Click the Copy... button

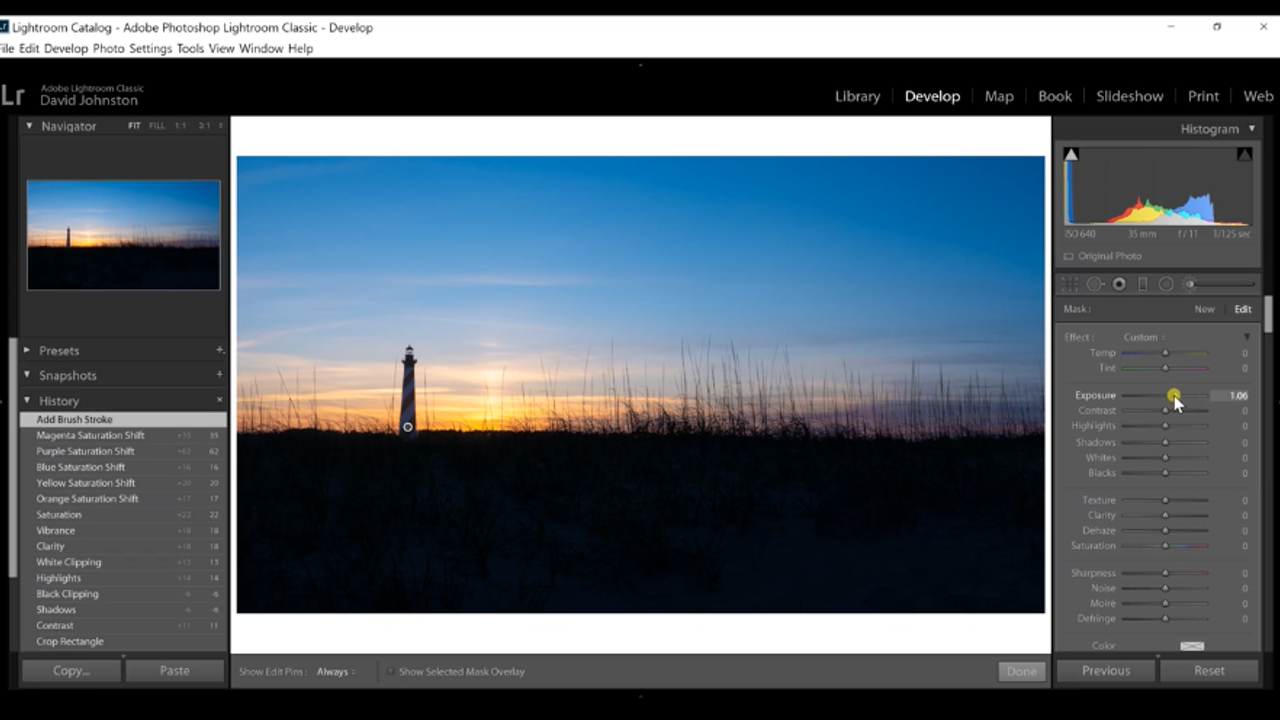pos(71,671)
